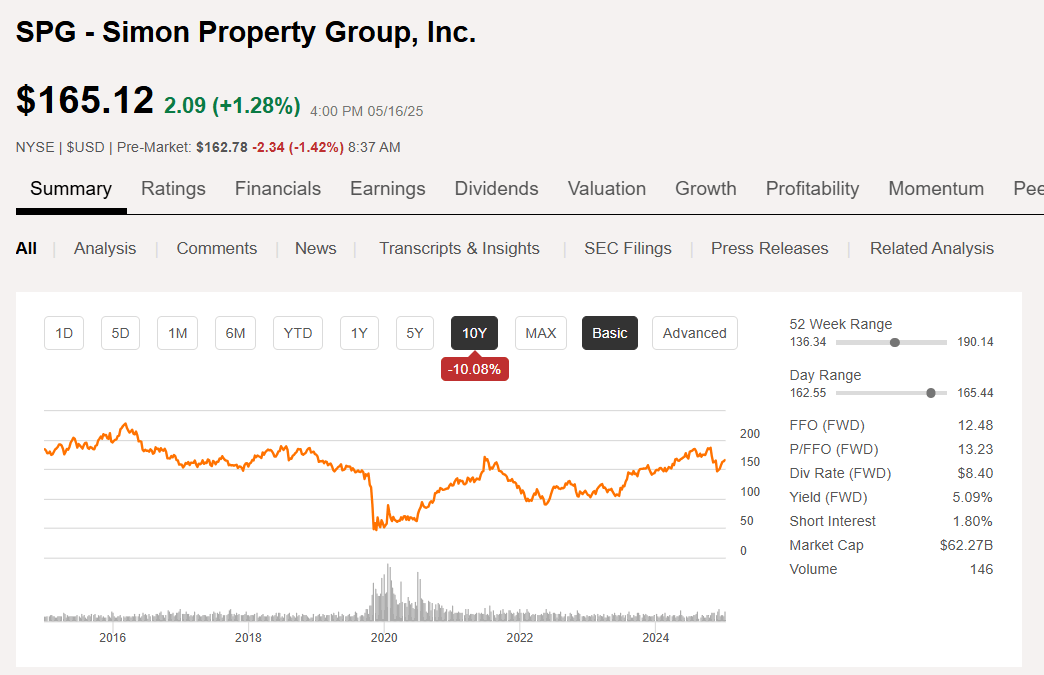Open SEC Filings for SPG
This screenshot has height=675, width=1044.
click(x=627, y=248)
